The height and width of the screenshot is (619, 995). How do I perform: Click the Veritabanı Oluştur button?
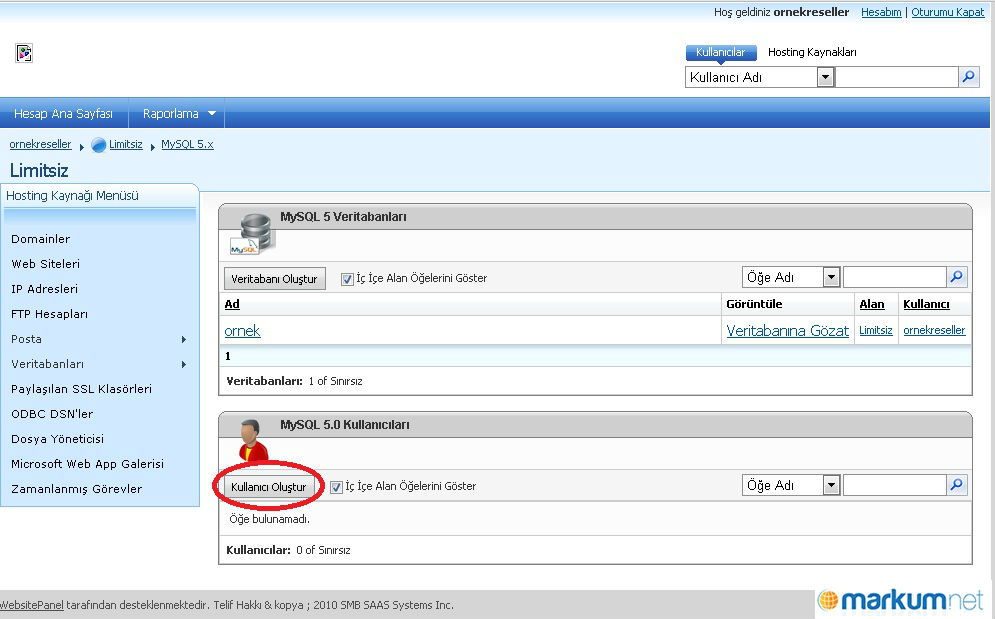pyautogui.click(x=274, y=279)
